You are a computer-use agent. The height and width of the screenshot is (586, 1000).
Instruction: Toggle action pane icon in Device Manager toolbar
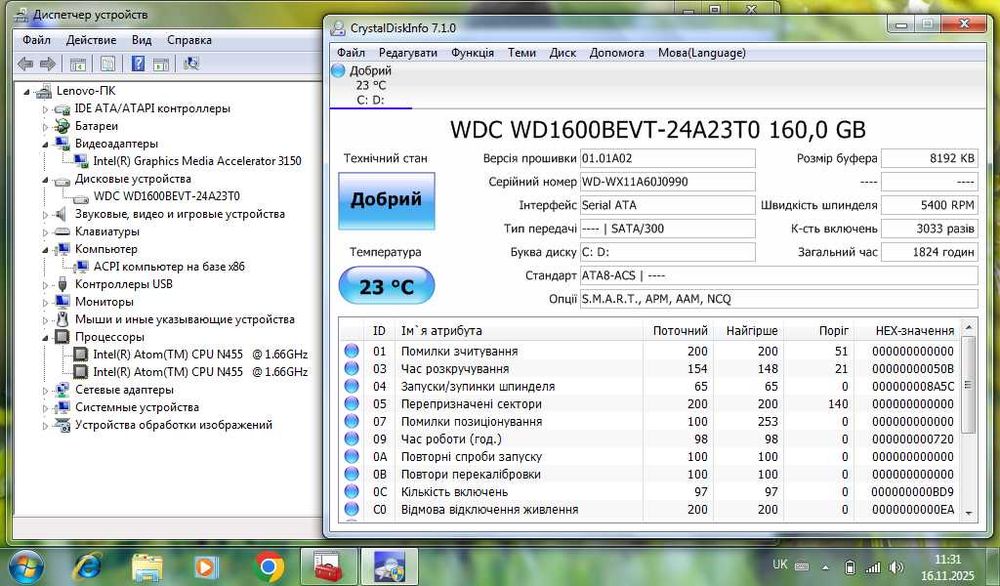(x=161, y=64)
